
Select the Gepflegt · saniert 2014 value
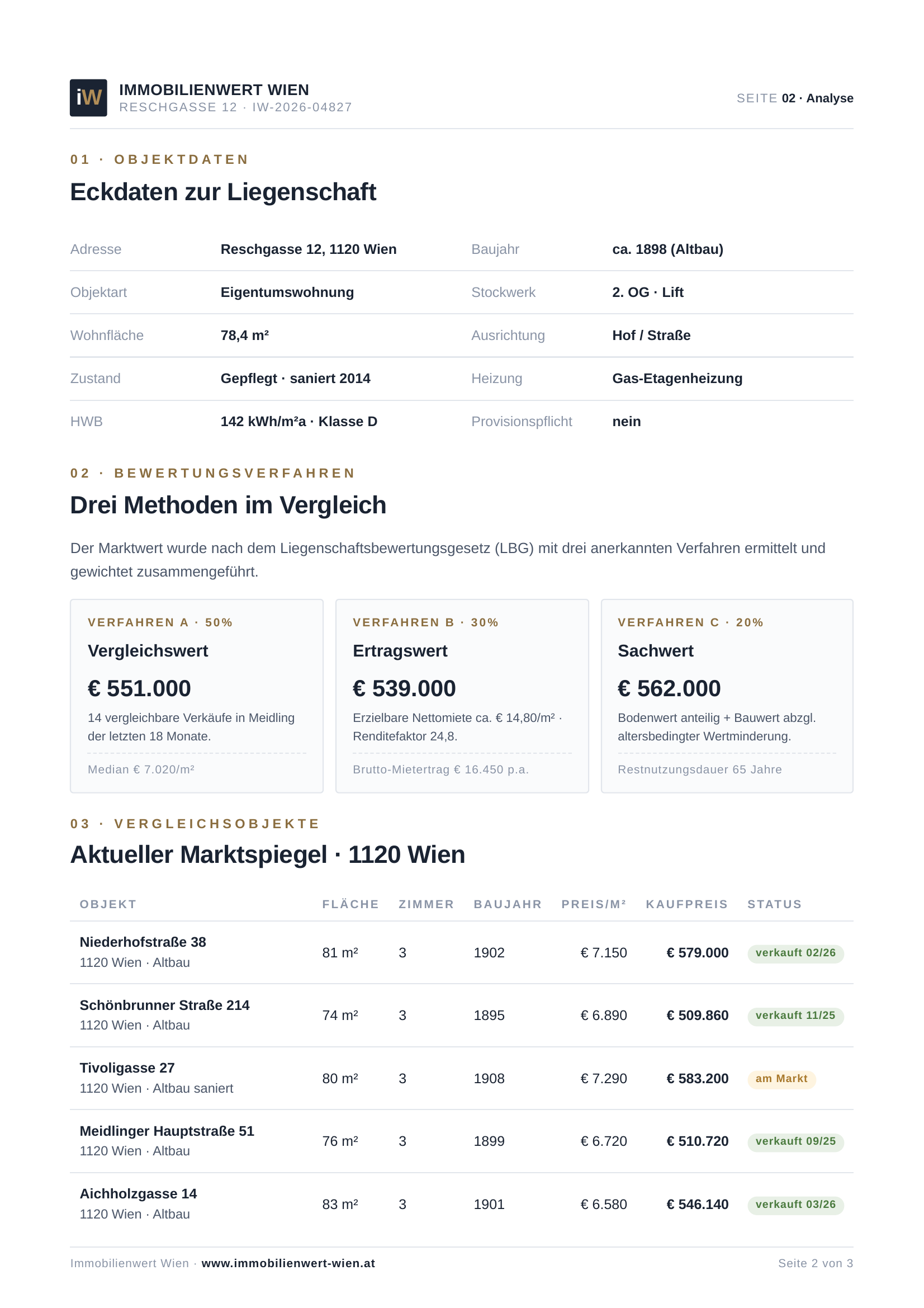[x=296, y=378]
